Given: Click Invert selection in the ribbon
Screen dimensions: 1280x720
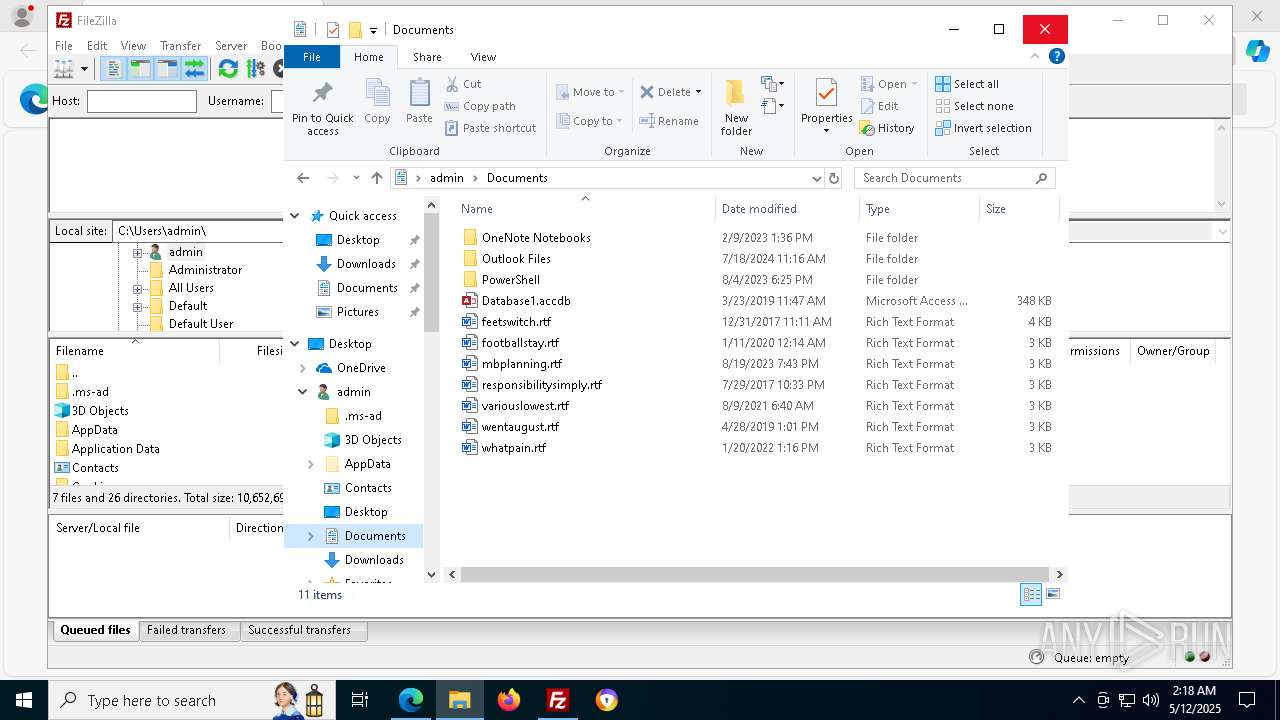Looking at the screenshot, I should point(983,128).
